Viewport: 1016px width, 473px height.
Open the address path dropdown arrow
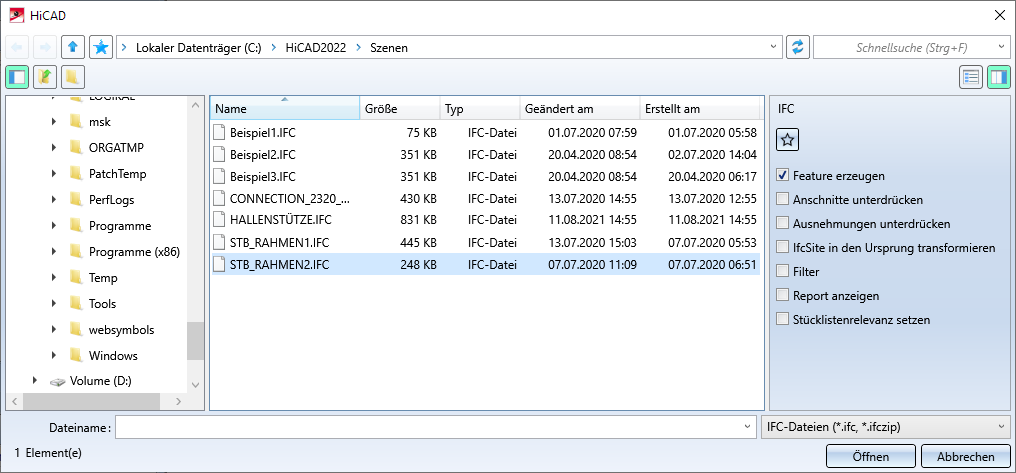[773, 47]
